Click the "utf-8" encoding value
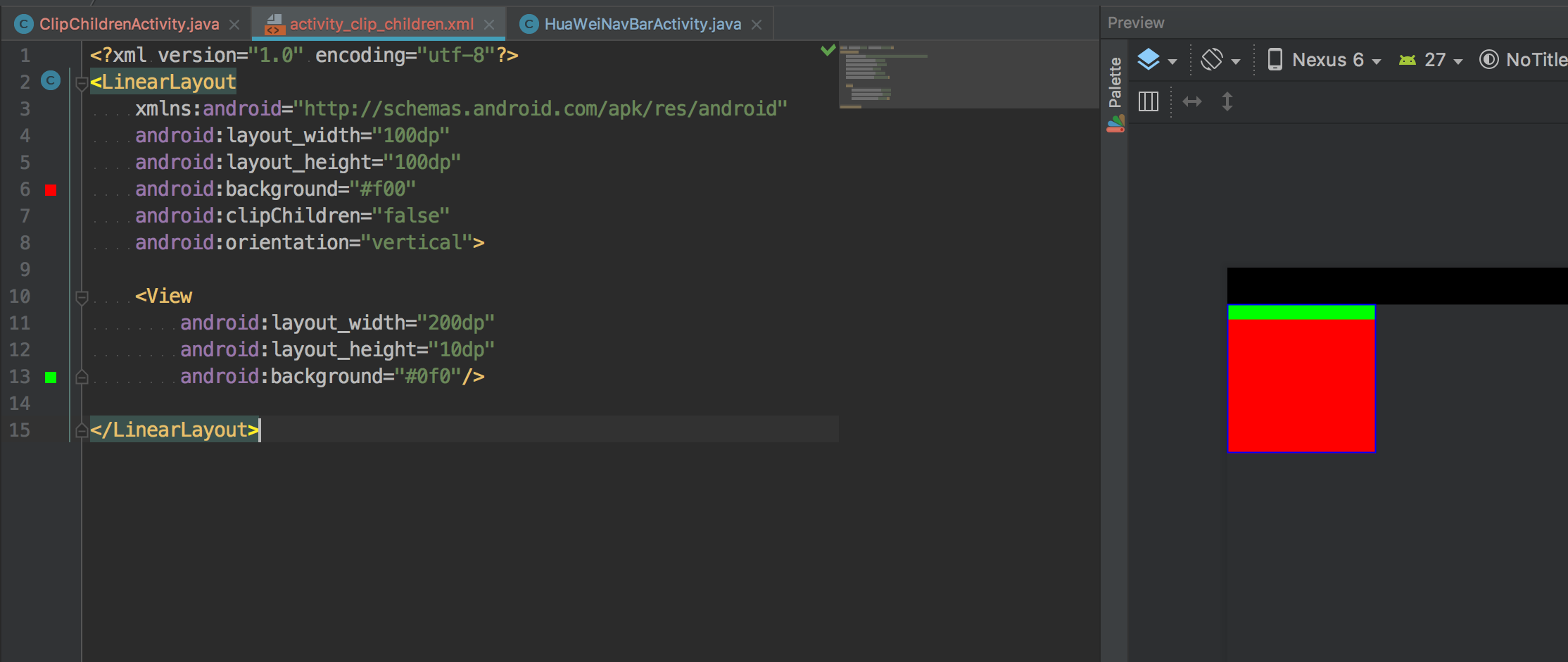The image size is (1568, 662). click(456, 55)
